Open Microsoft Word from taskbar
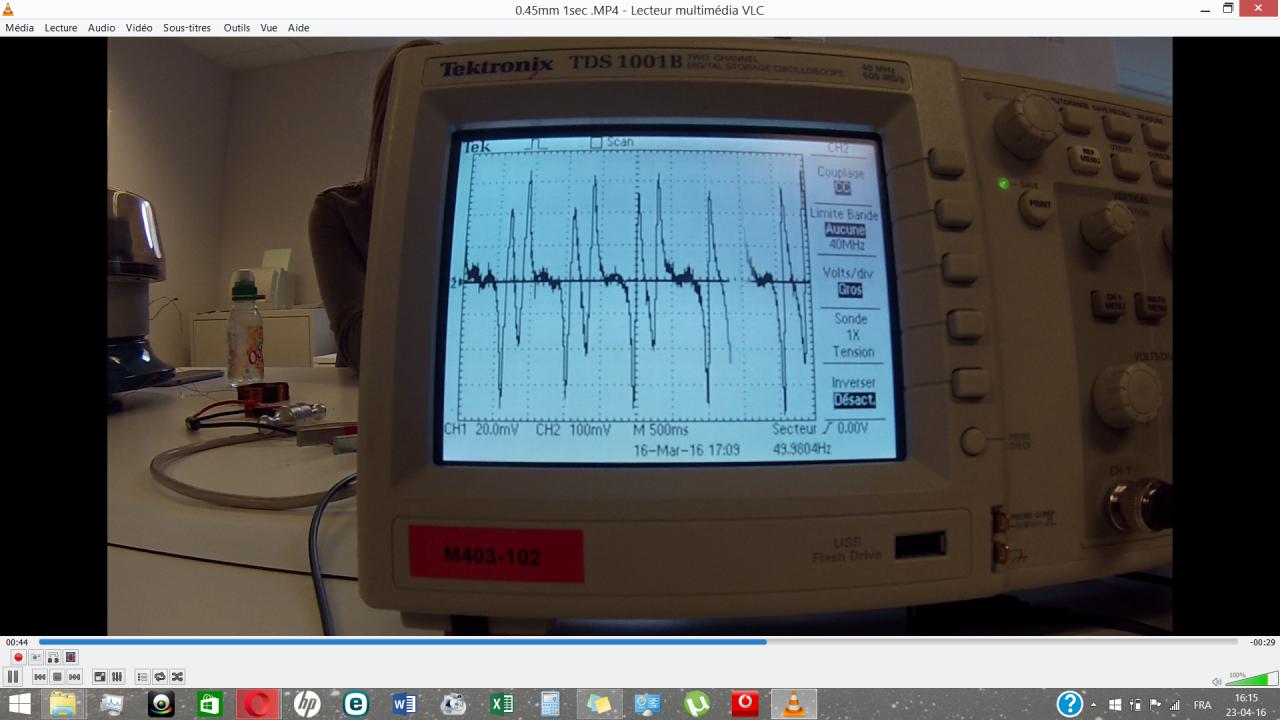 pyautogui.click(x=404, y=704)
